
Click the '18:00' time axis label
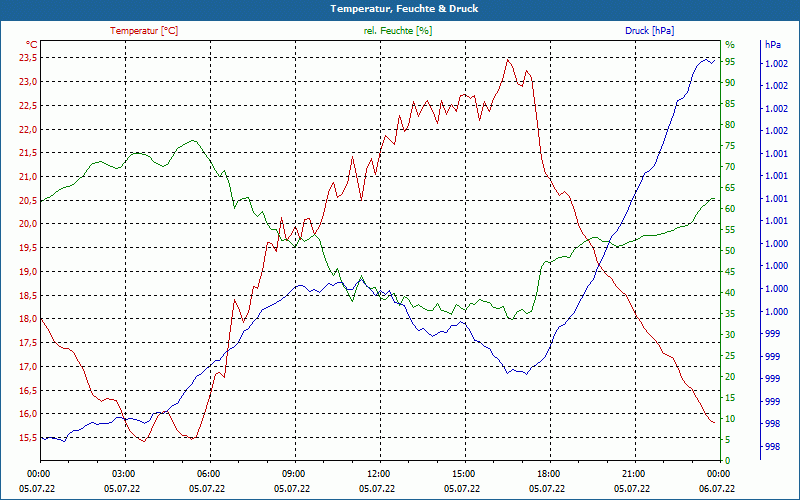tap(547, 473)
